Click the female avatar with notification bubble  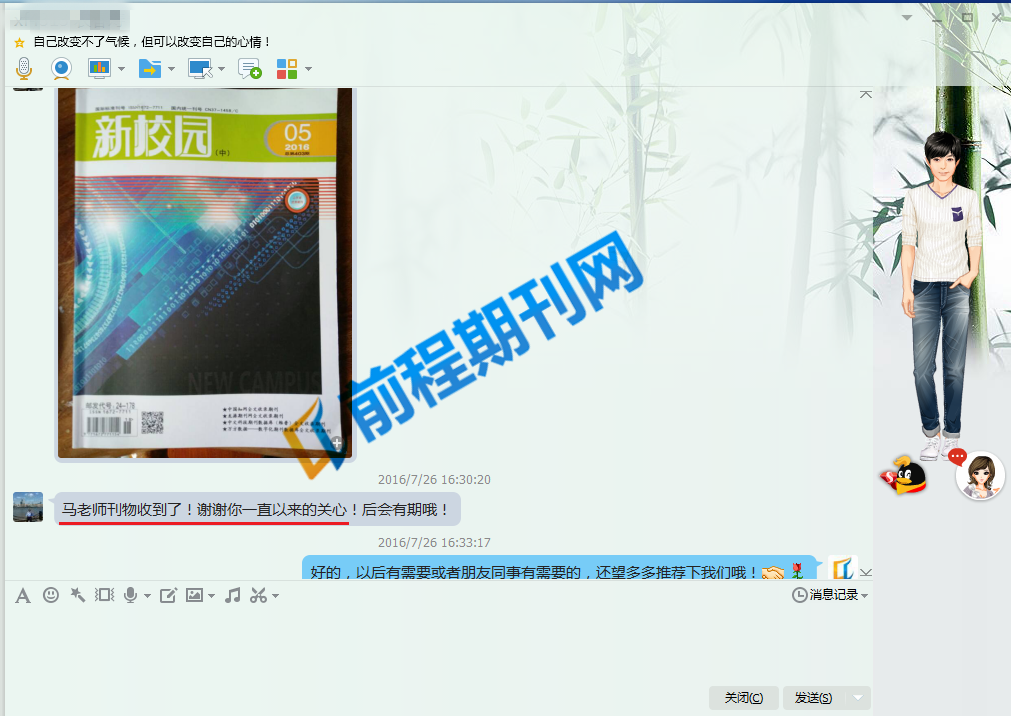[979, 476]
